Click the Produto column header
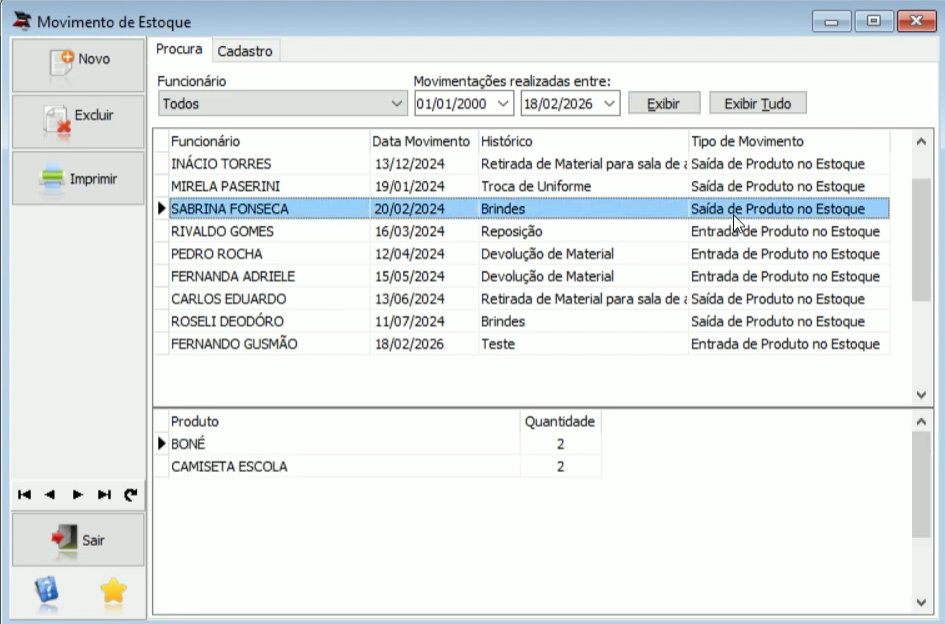945x624 pixels. [344, 421]
